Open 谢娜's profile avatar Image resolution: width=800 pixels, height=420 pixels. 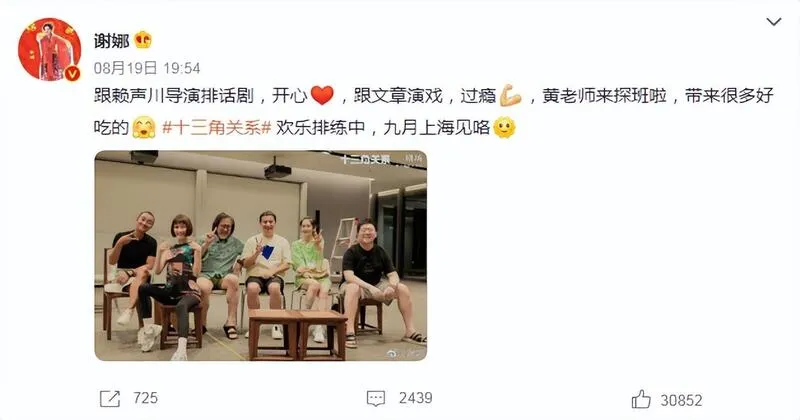[50, 50]
